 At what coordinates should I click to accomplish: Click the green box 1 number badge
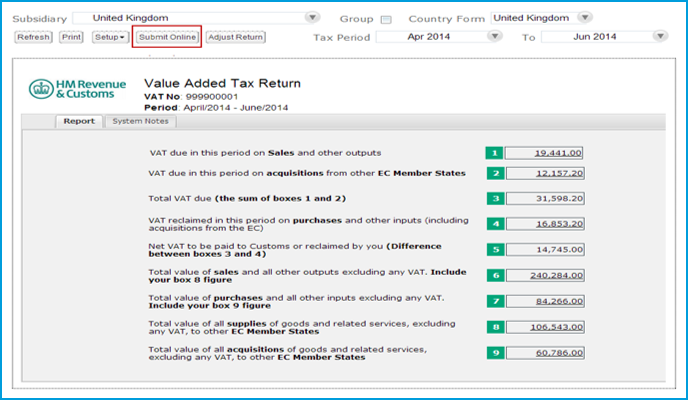pos(494,153)
